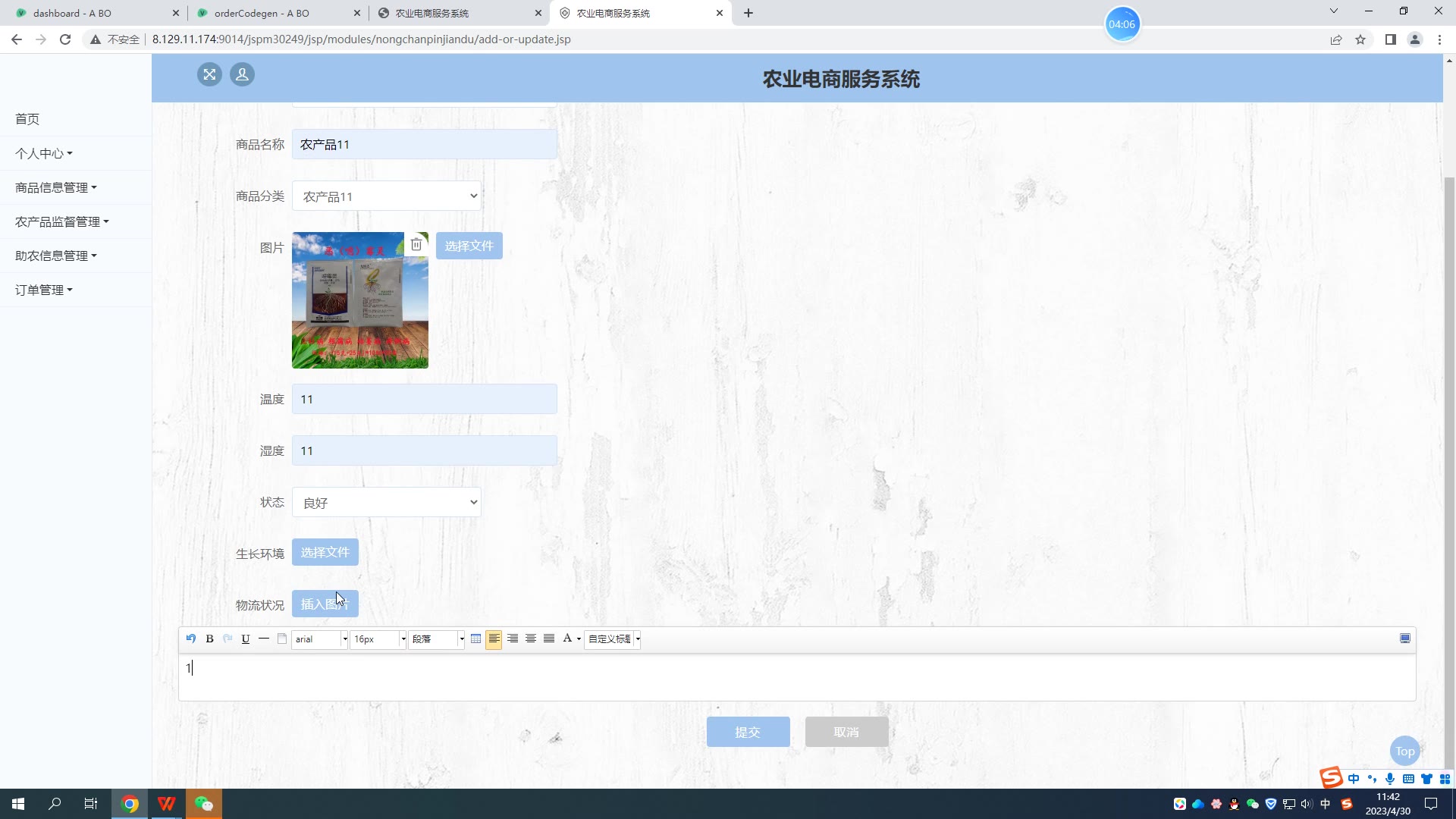Click the insert table icon
Image resolution: width=1456 pixels, height=819 pixels.
tap(475, 639)
